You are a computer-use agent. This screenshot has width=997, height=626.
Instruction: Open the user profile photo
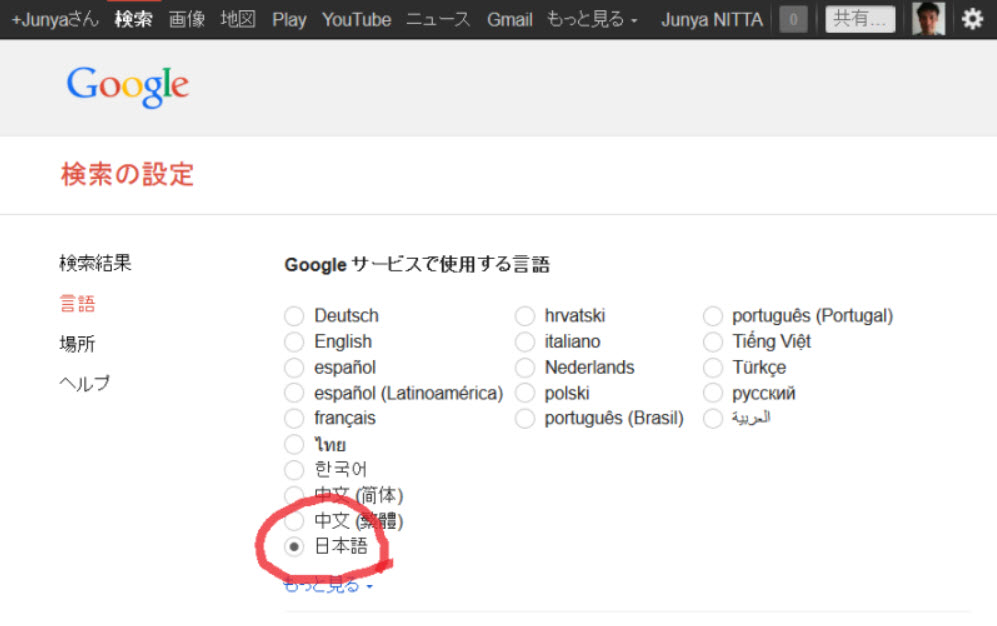pyautogui.click(x=928, y=19)
